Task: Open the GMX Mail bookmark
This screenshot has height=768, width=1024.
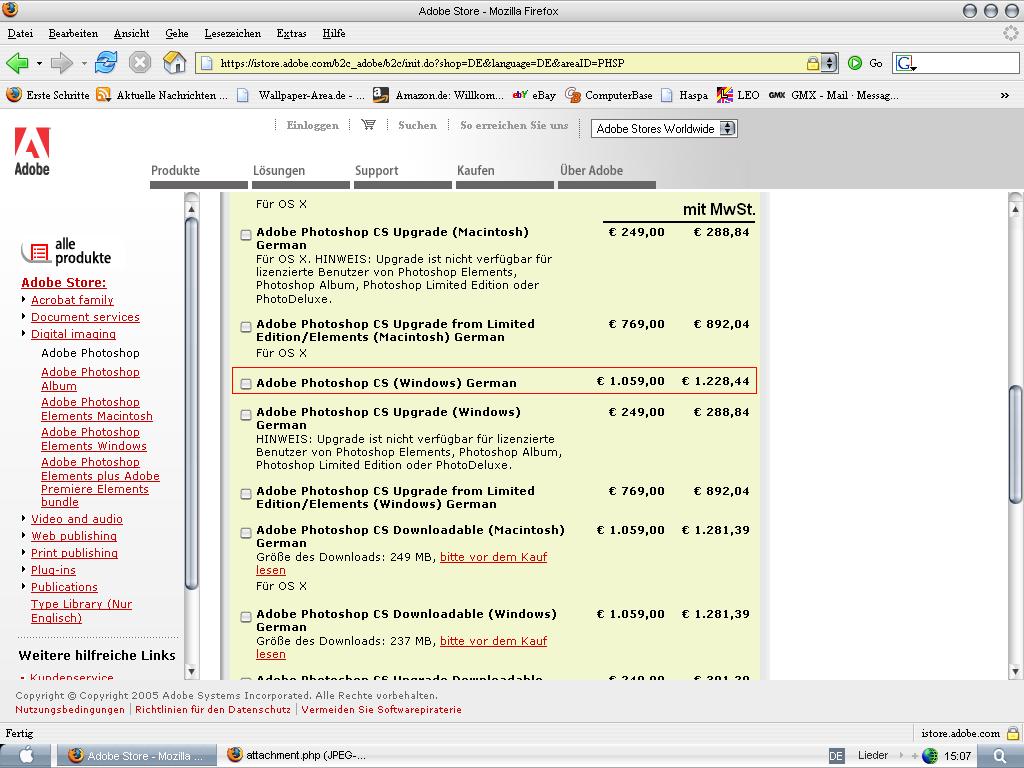Action: coord(833,95)
